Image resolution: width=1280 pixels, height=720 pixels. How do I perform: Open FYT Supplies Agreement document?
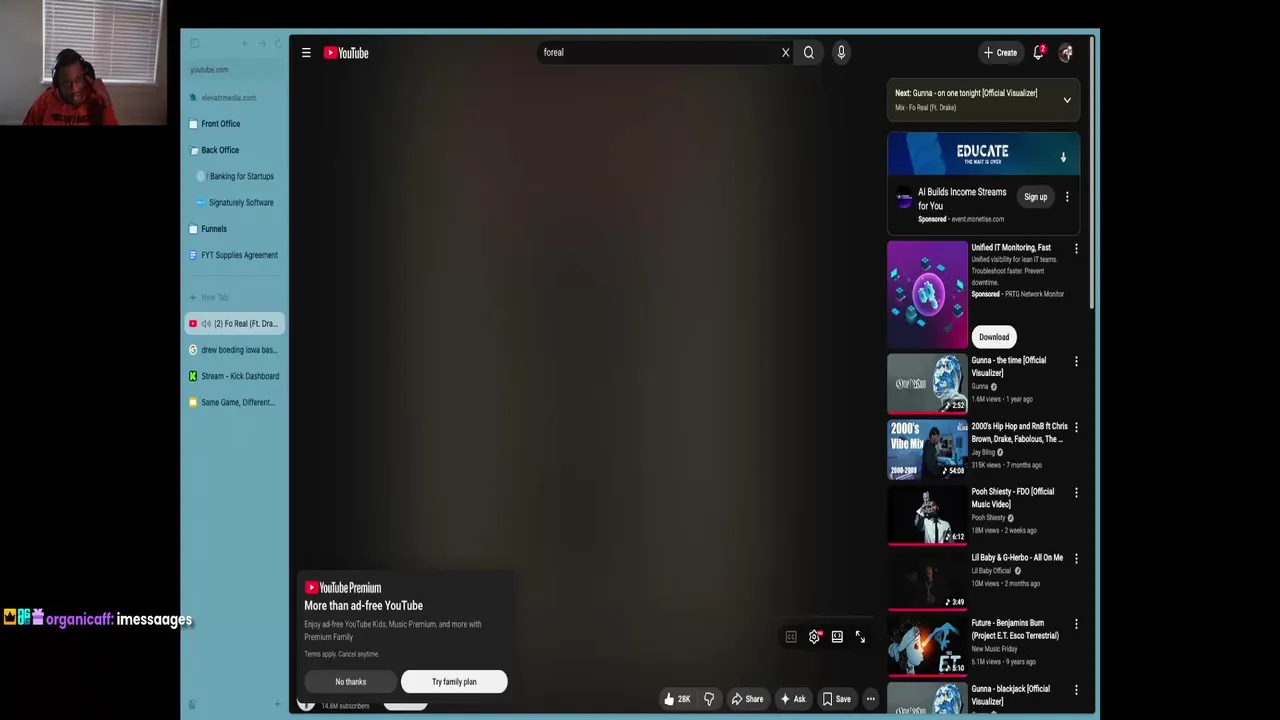click(235, 255)
